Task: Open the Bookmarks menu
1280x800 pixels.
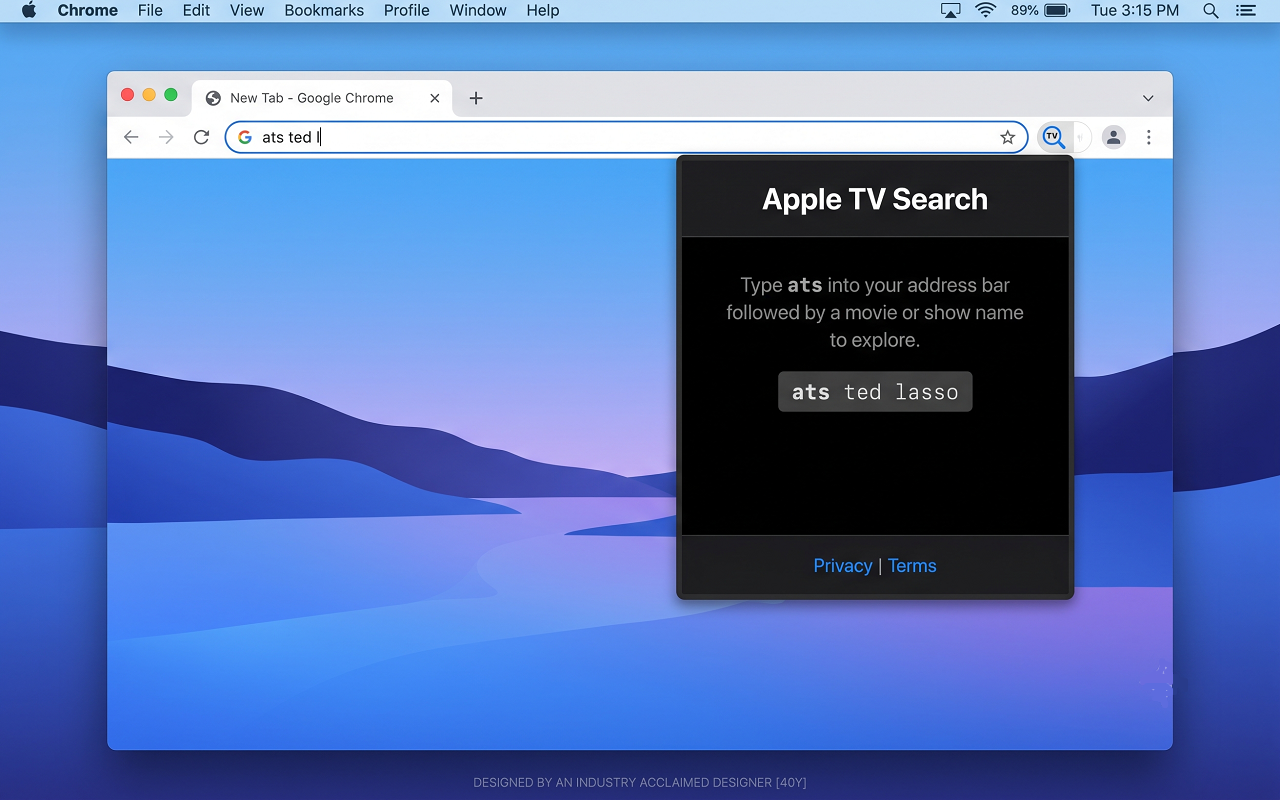Action: (324, 10)
